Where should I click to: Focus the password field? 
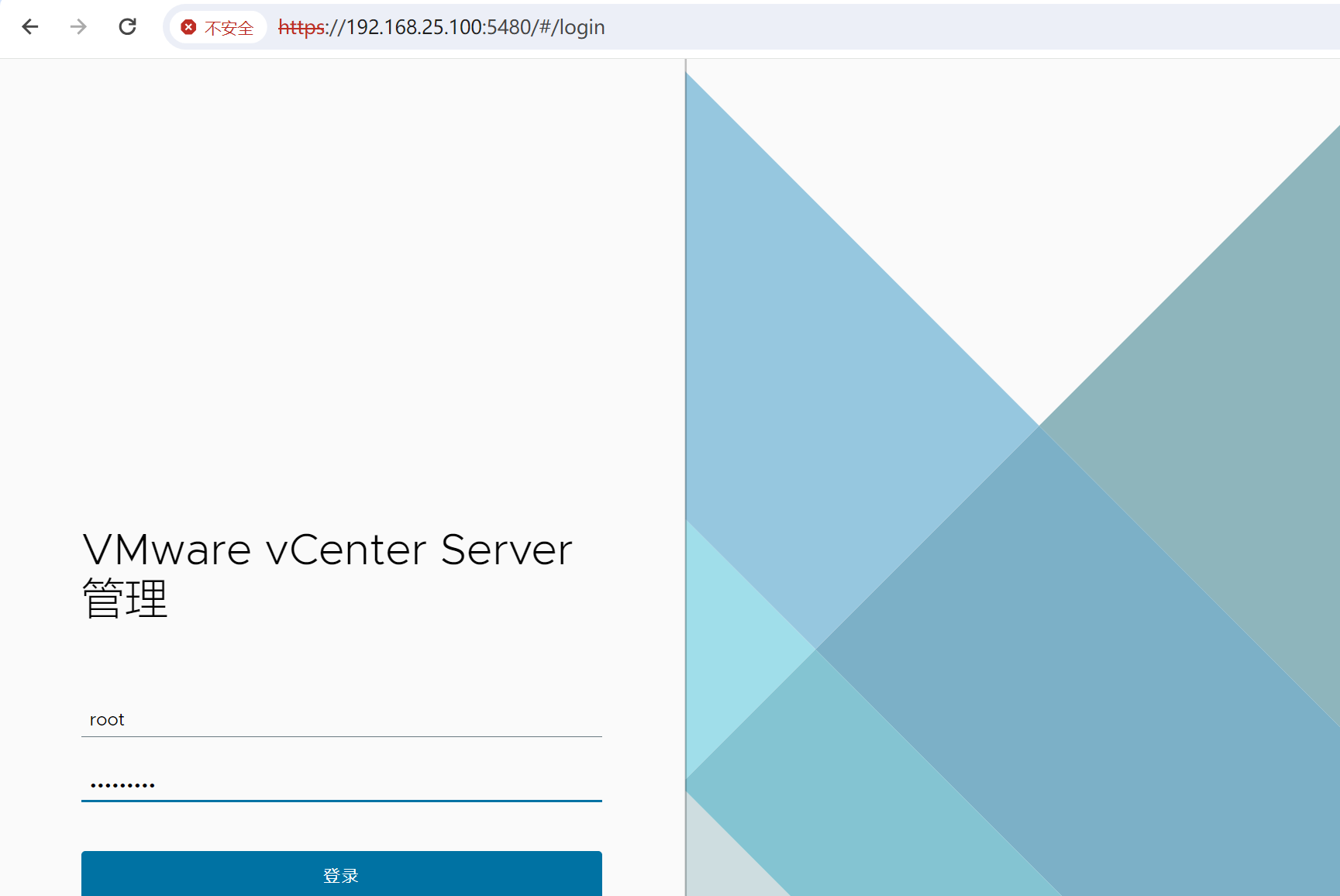(342, 784)
